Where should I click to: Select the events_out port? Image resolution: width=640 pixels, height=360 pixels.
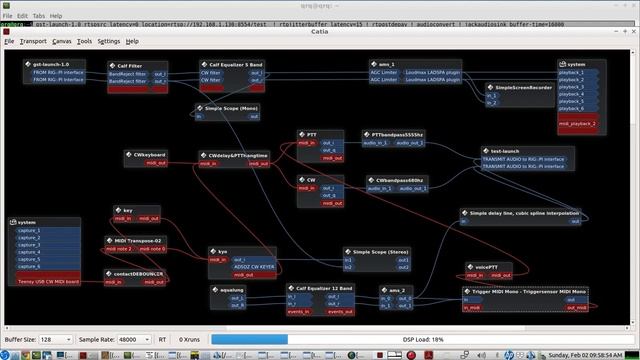pyautogui.click(x=340, y=311)
